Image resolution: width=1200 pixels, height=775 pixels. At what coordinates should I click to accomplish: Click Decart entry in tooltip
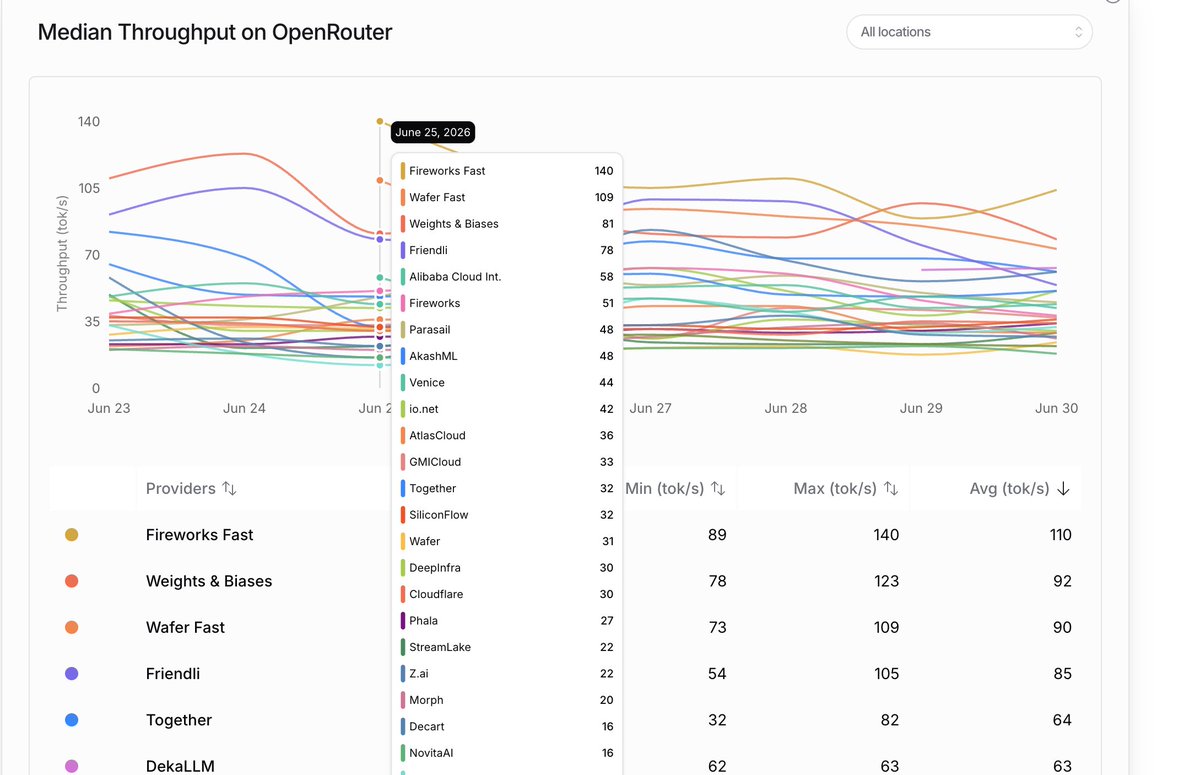507,727
